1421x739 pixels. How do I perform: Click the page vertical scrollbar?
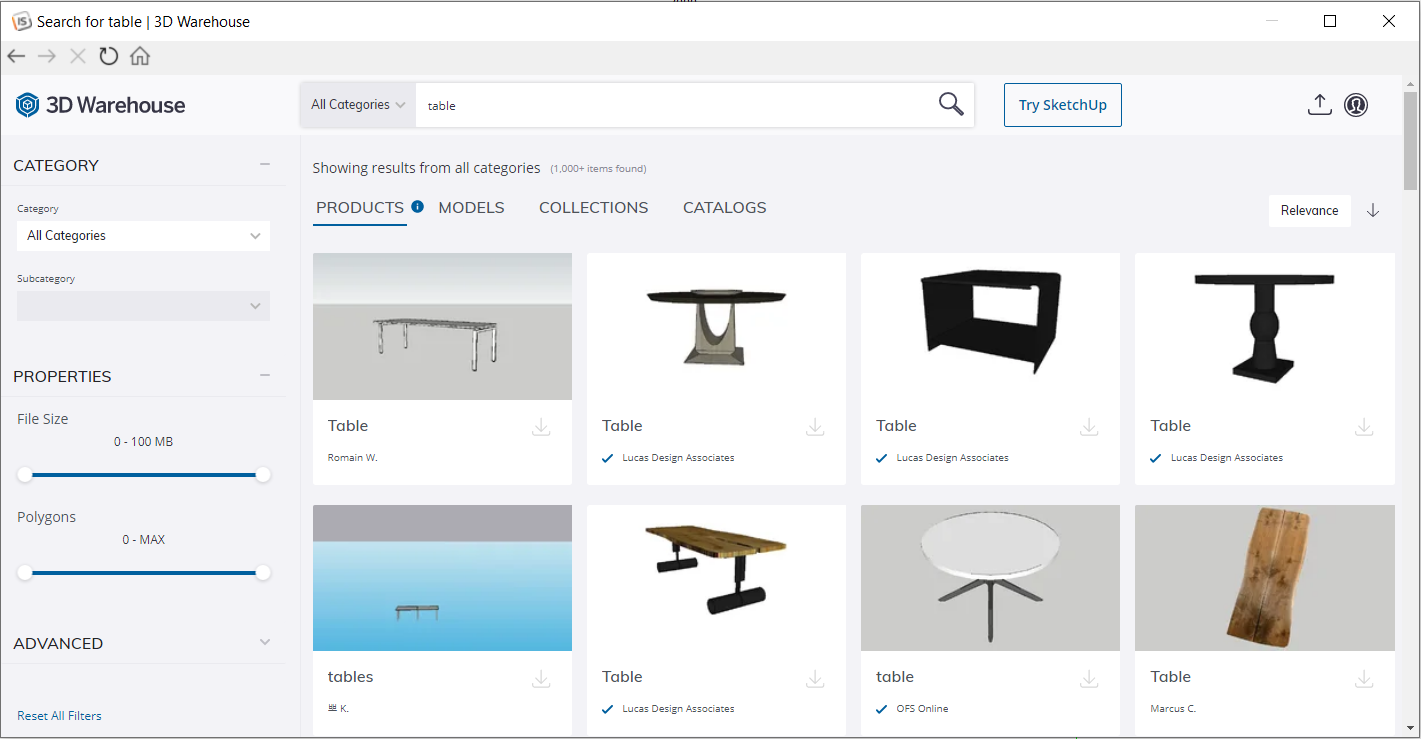[x=1410, y=140]
